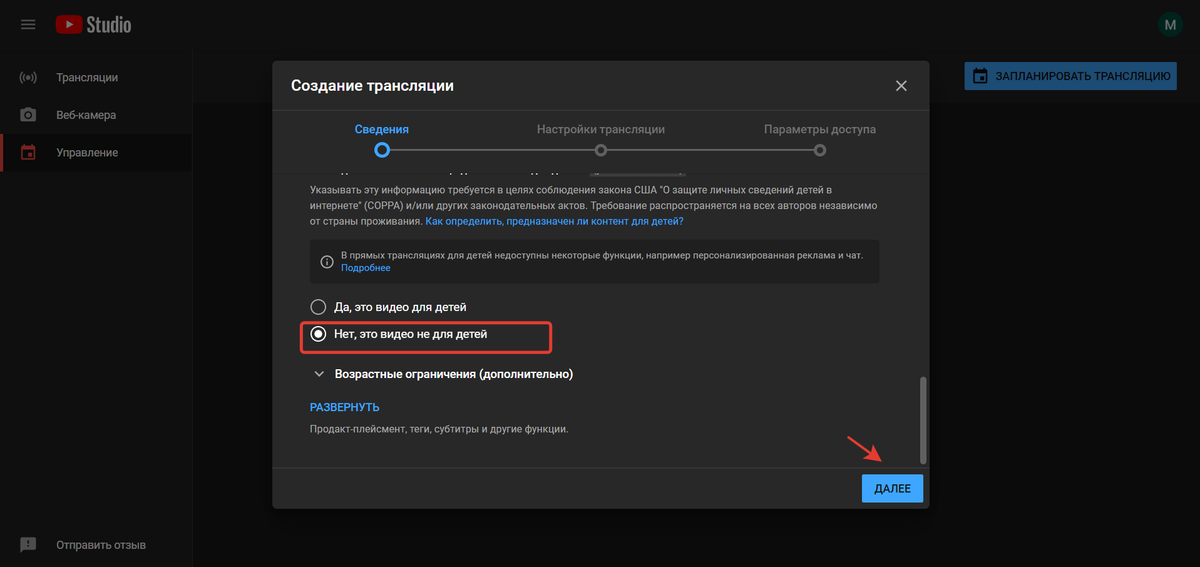Select "Нет, это видео не для детей"

(318, 335)
